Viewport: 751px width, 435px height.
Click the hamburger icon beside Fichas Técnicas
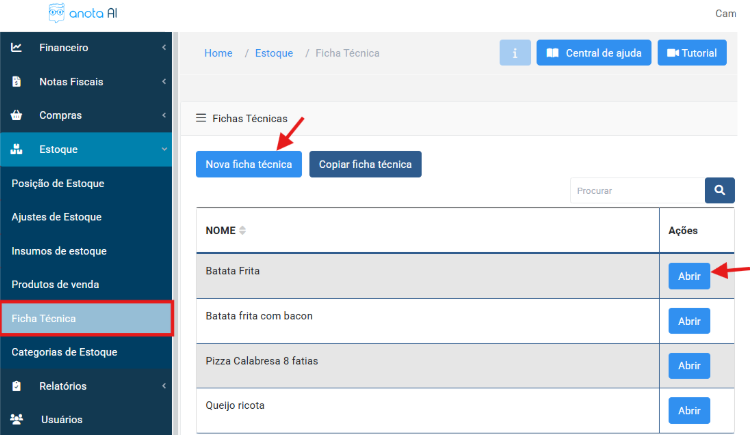(201, 118)
